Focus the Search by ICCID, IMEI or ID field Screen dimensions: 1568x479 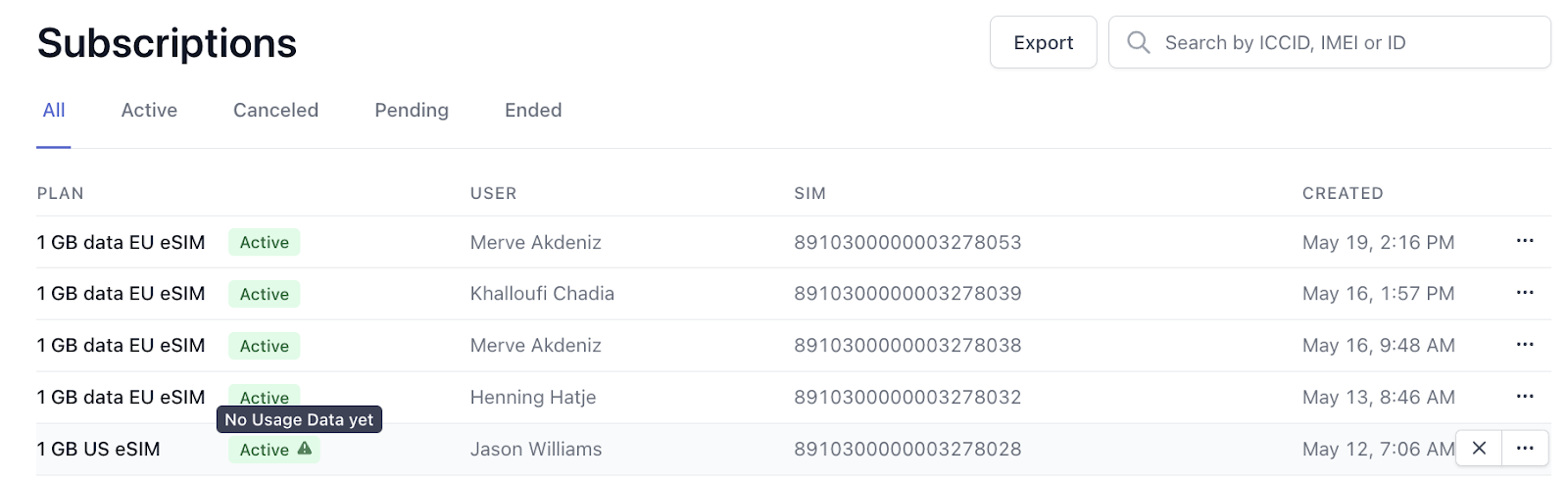[x=1329, y=42]
